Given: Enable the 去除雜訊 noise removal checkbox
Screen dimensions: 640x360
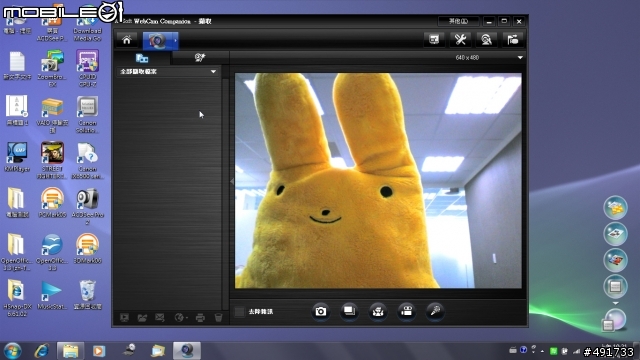Looking at the screenshot, I should click(x=240, y=312).
